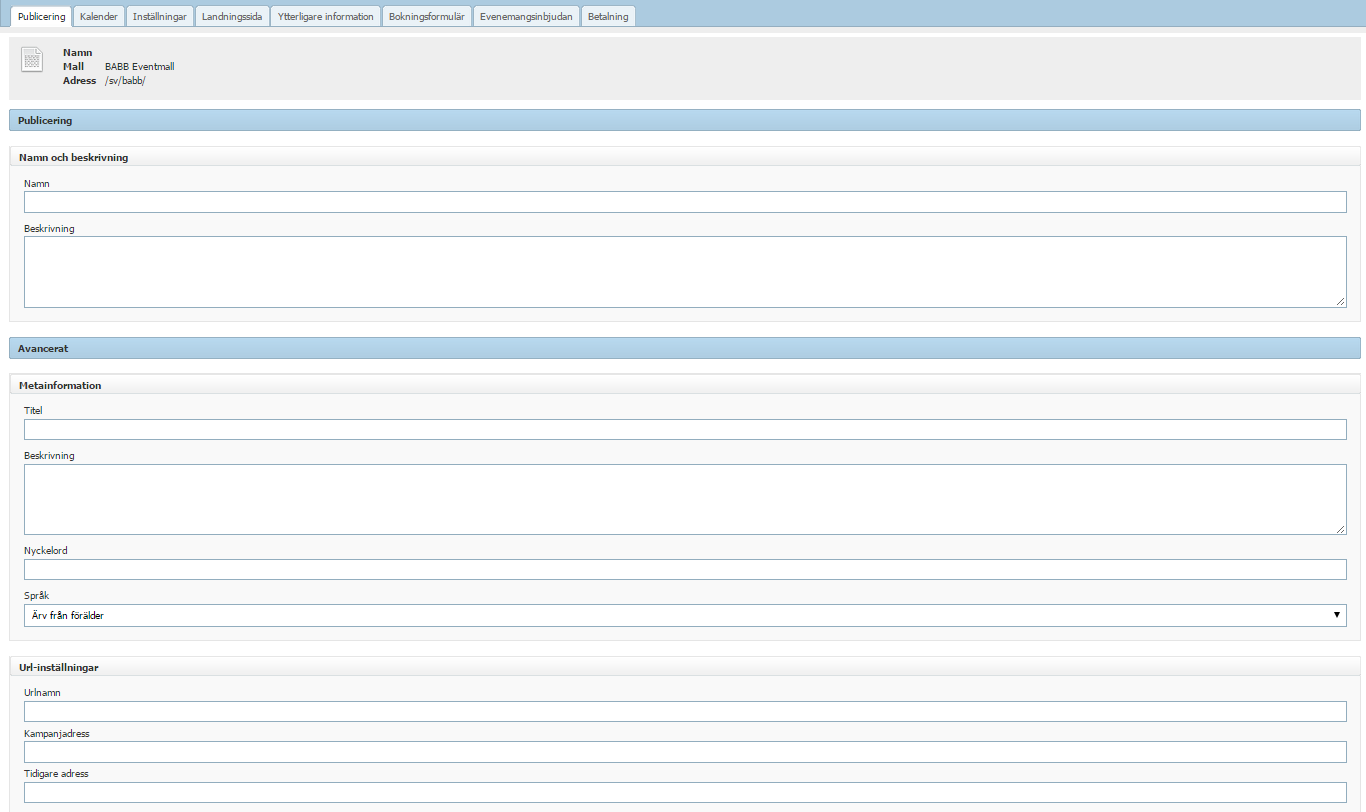
Task: Collapse the Avancerat section header
Action: [685, 348]
